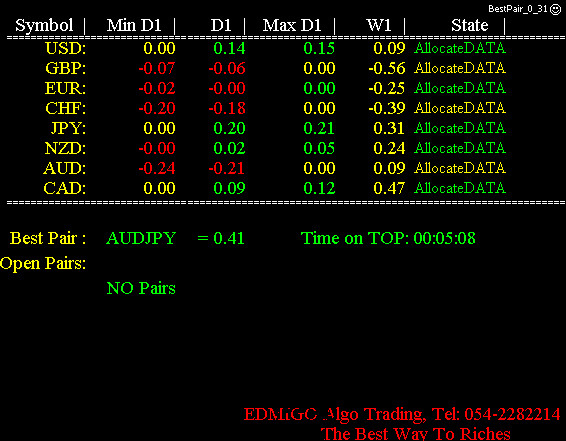The height and width of the screenshot is (441, 566).
Task: Click the best pair score = 0.41
Action: pyautogui.click(x=221, y=239)
